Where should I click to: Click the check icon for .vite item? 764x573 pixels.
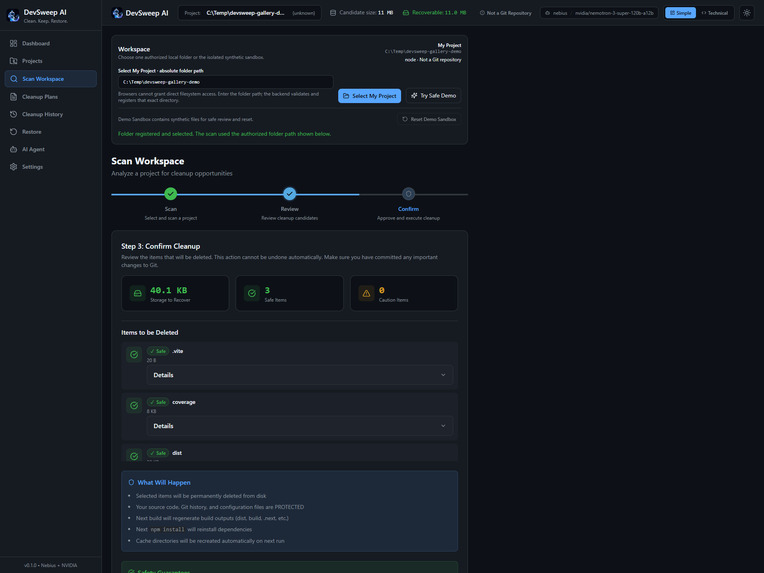134,355
